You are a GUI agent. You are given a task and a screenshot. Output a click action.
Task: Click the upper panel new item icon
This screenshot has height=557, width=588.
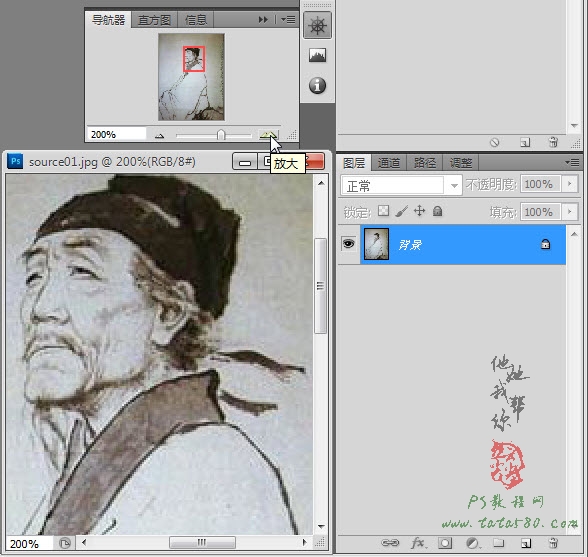[x=525, y=142]
